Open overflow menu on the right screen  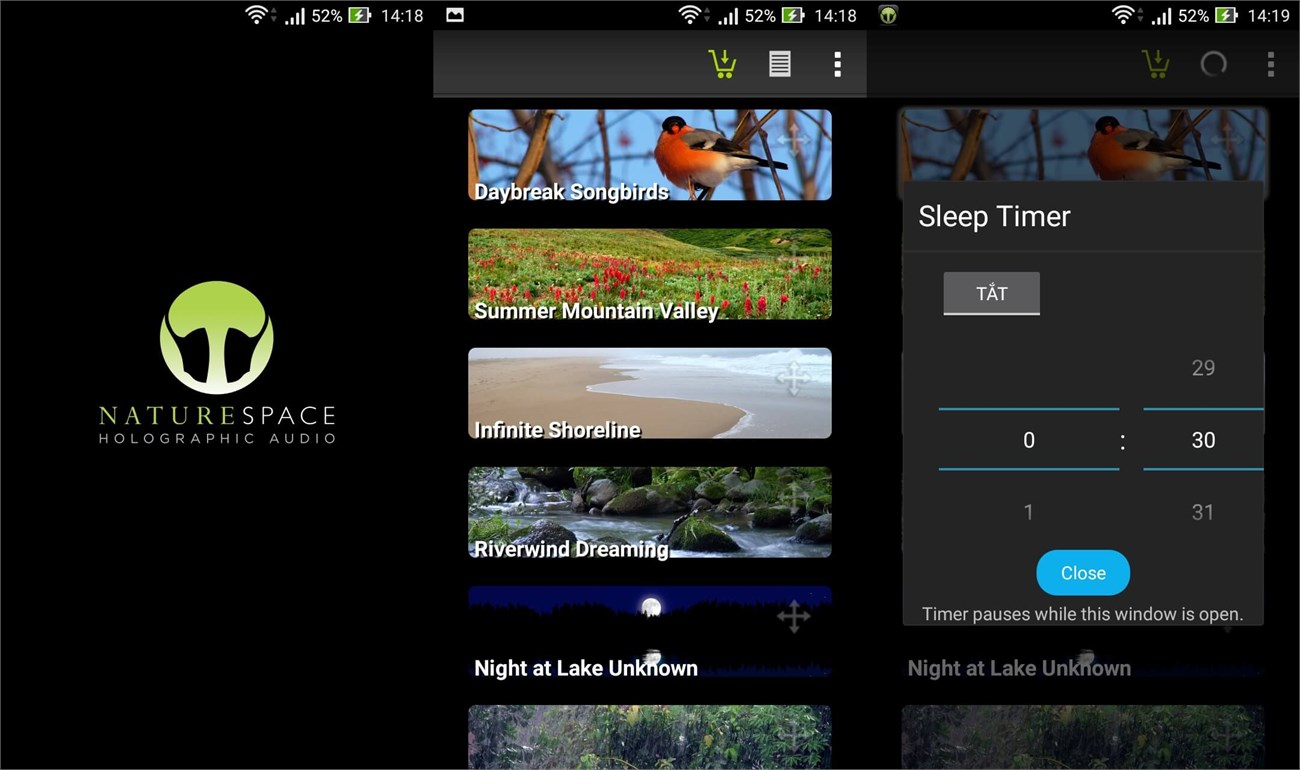1271,63
